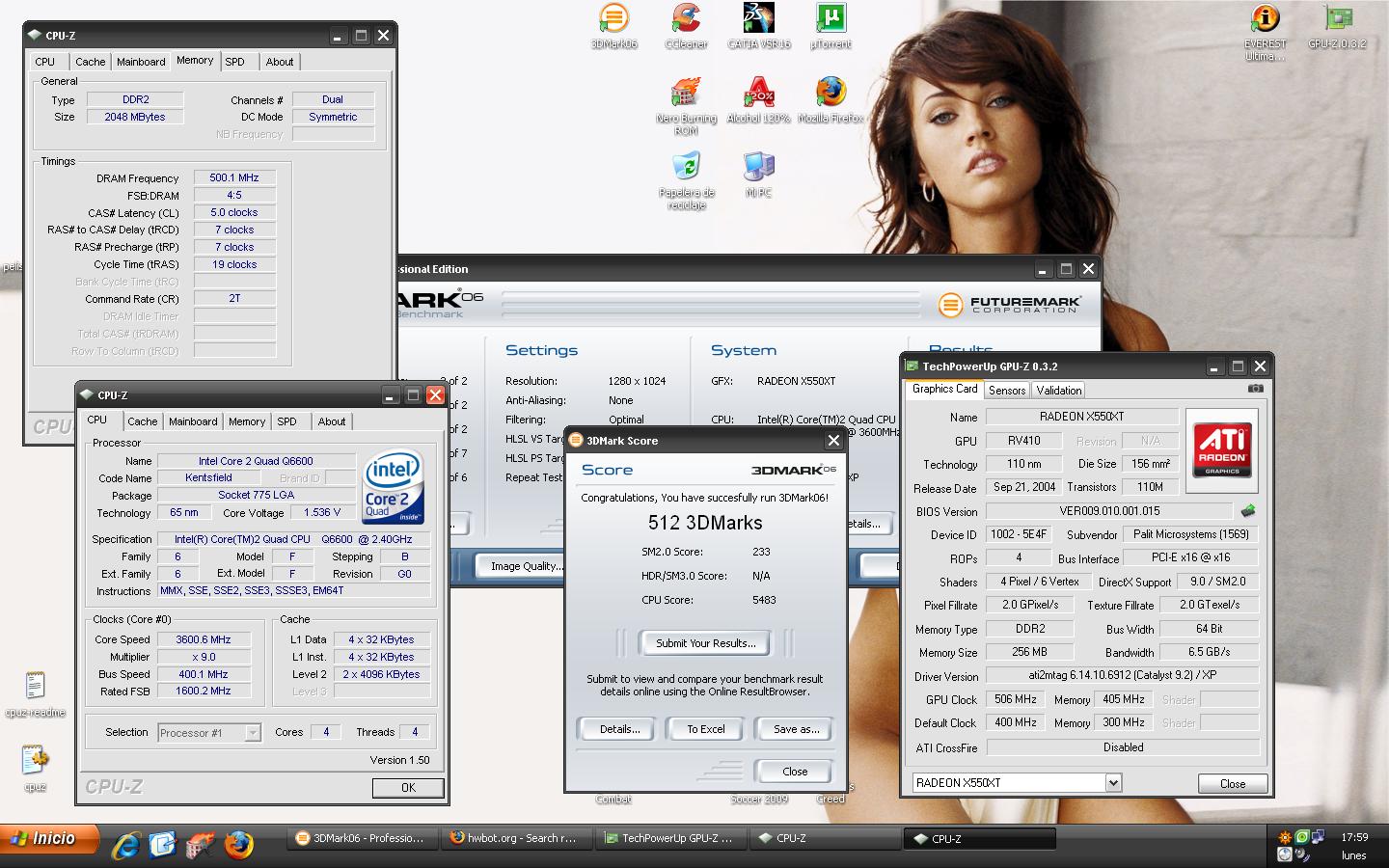
Task: Click the Instructions field in CPU-Z
Action: click(x=293, y=590)
